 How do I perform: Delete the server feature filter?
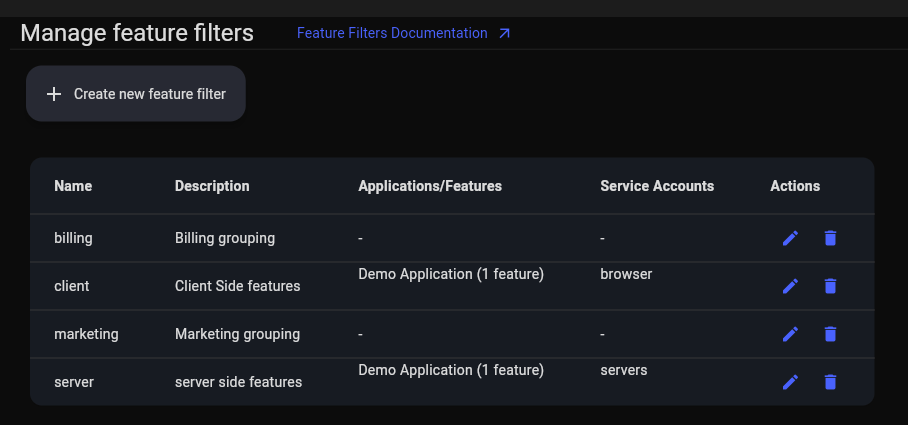tap(830, 382)
